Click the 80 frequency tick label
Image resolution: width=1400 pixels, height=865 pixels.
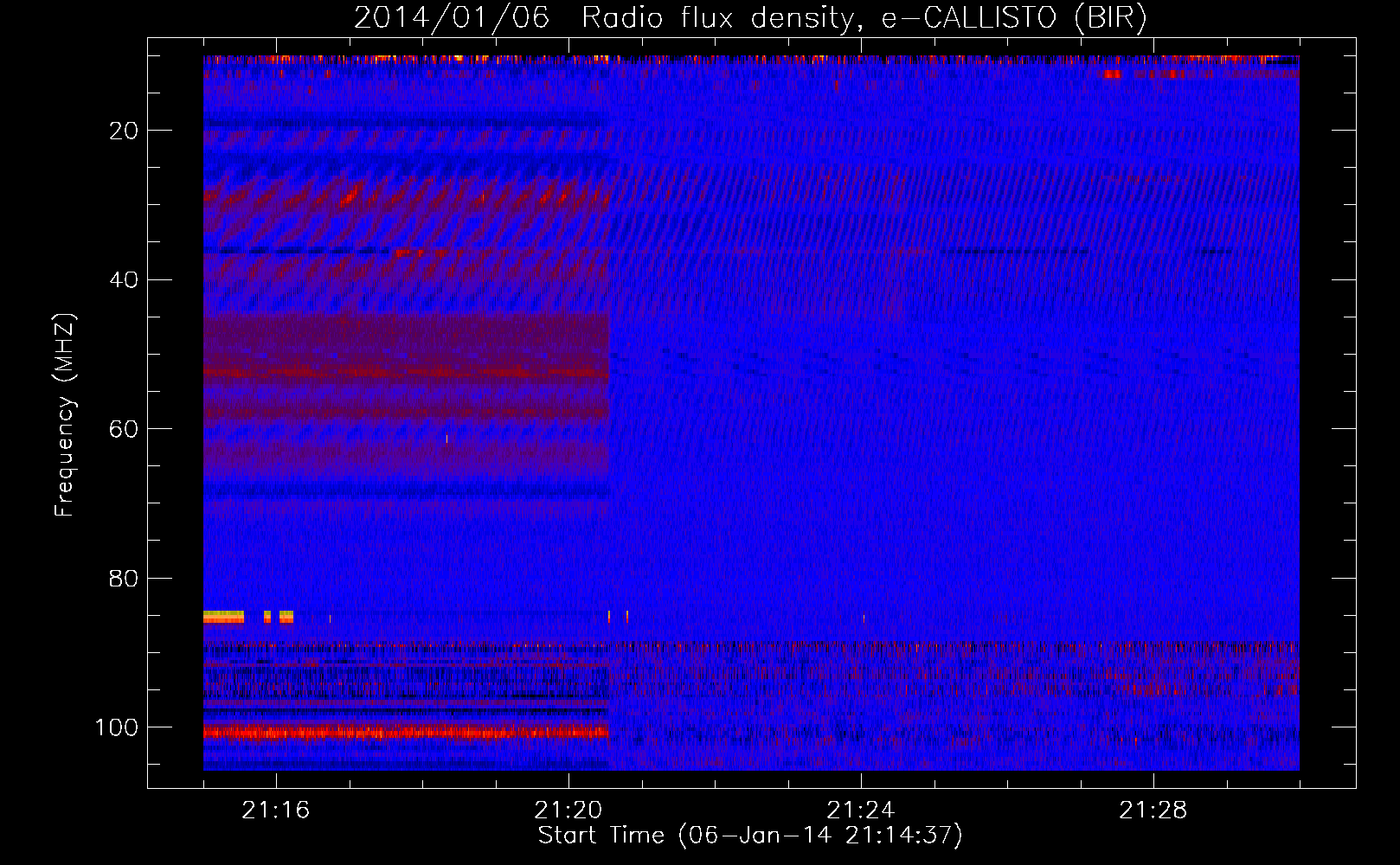click(x=124, y=579)
